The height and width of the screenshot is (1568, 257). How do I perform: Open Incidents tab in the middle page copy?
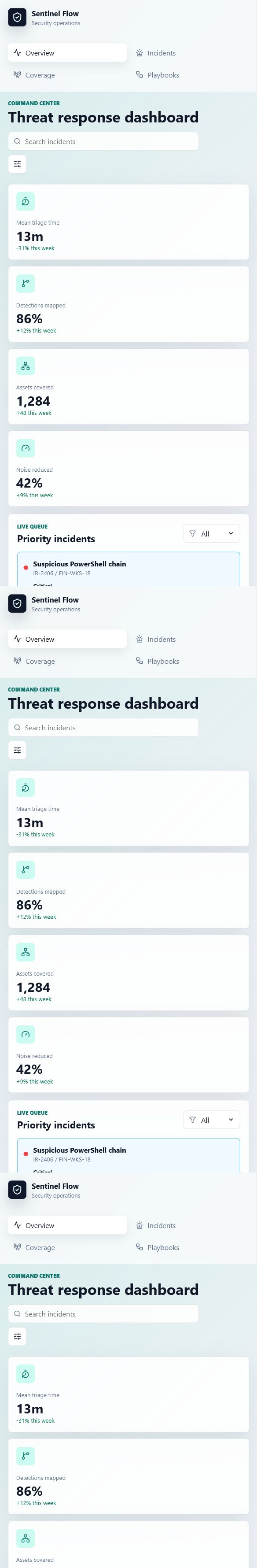190,639
